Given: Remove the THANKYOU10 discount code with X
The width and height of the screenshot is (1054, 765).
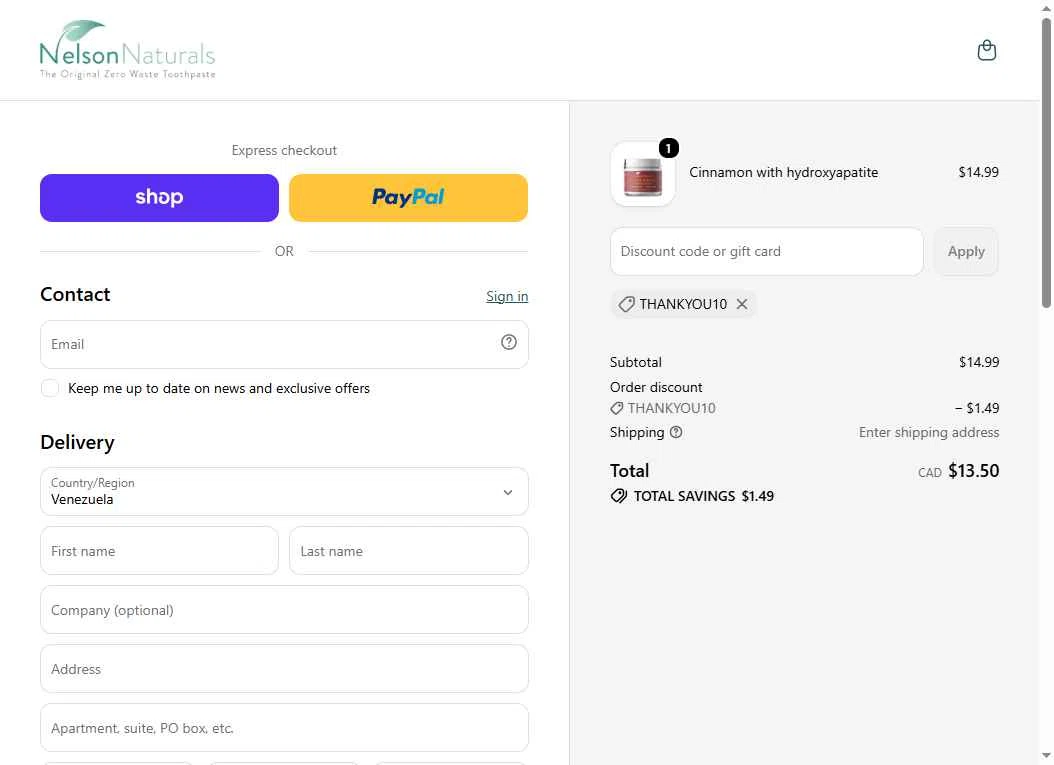Looking at the screenshot, I should click(741, 304).
